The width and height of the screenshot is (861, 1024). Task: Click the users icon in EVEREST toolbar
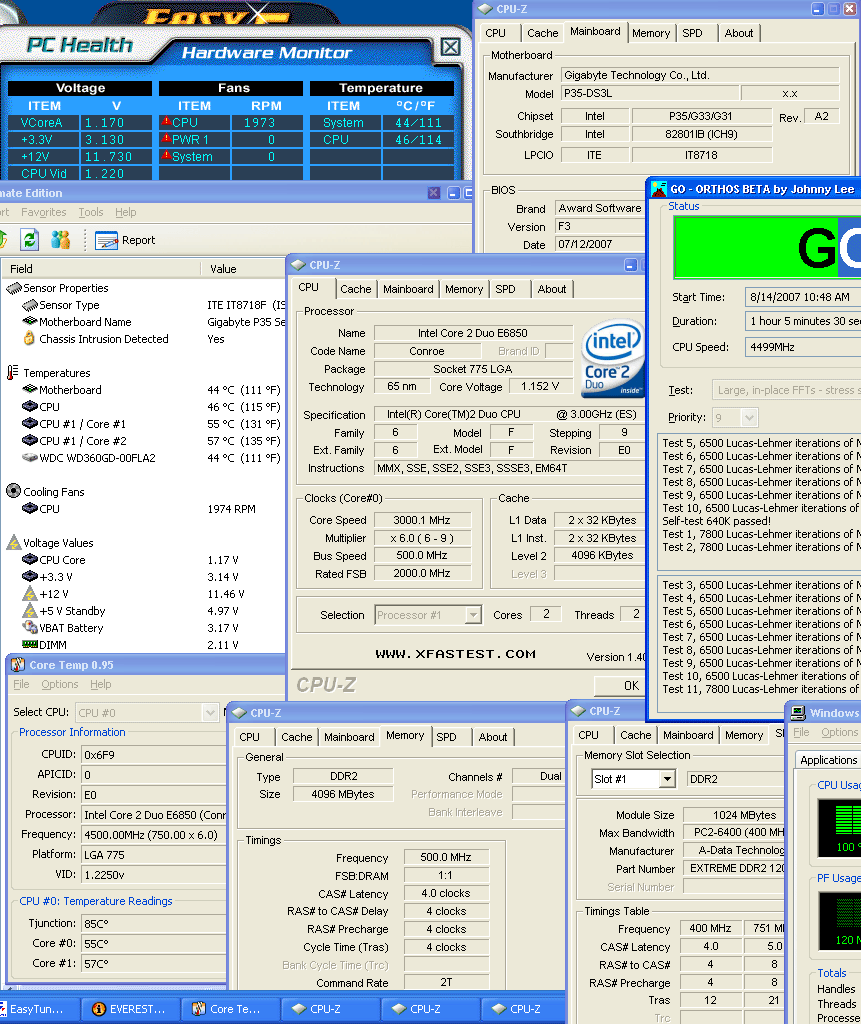click(61, 240)
